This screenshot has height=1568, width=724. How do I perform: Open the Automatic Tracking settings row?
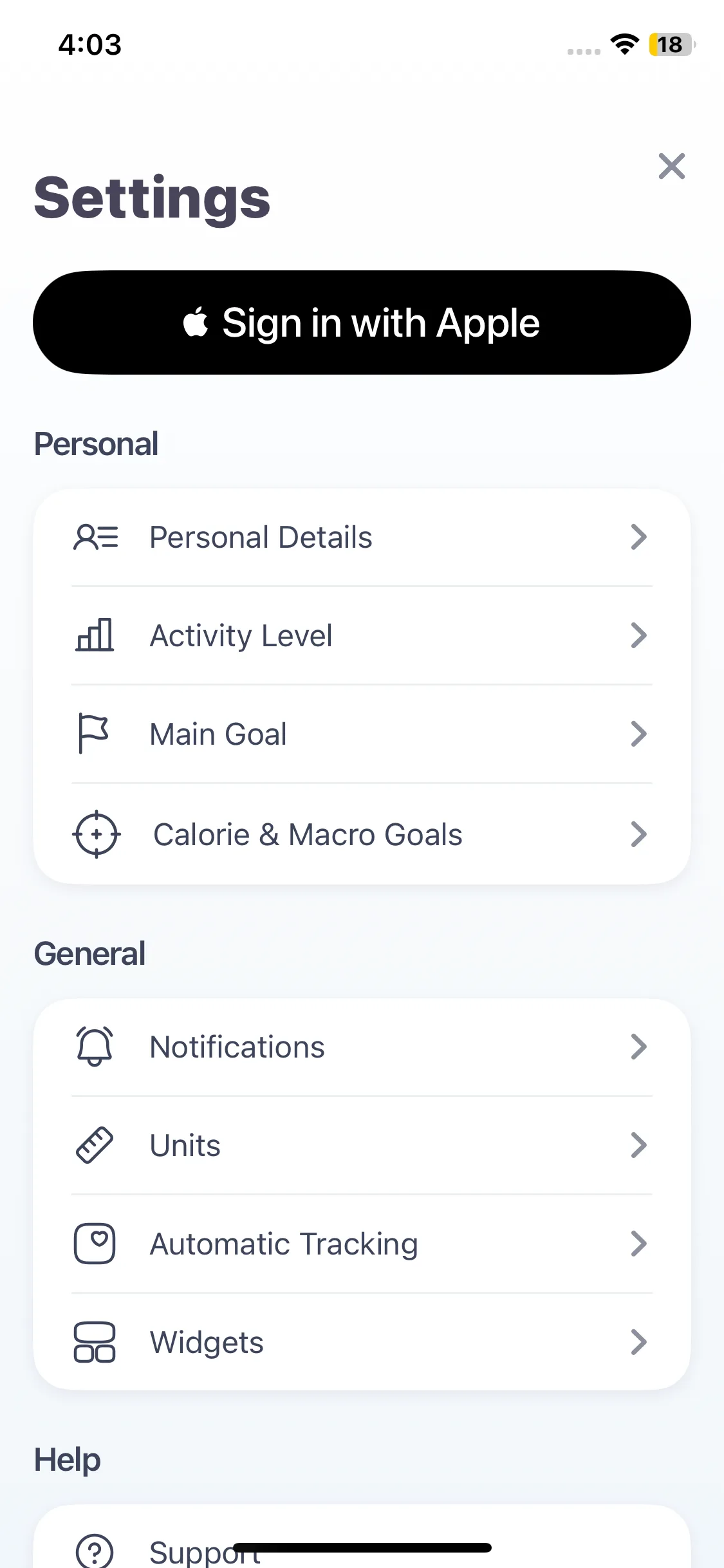pyautogui.click(x=362, y=1244)
